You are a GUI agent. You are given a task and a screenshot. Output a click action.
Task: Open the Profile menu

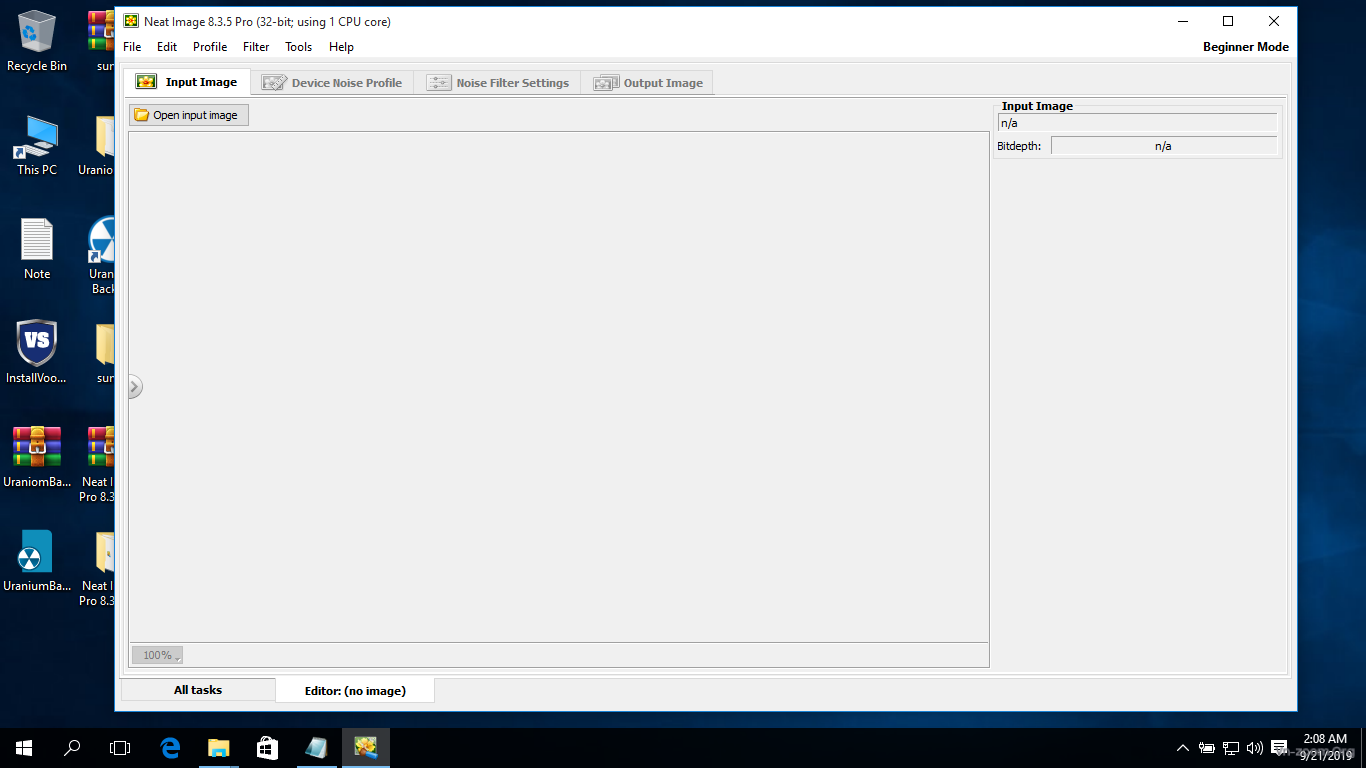pyautogui.click(x=210, y=47)
